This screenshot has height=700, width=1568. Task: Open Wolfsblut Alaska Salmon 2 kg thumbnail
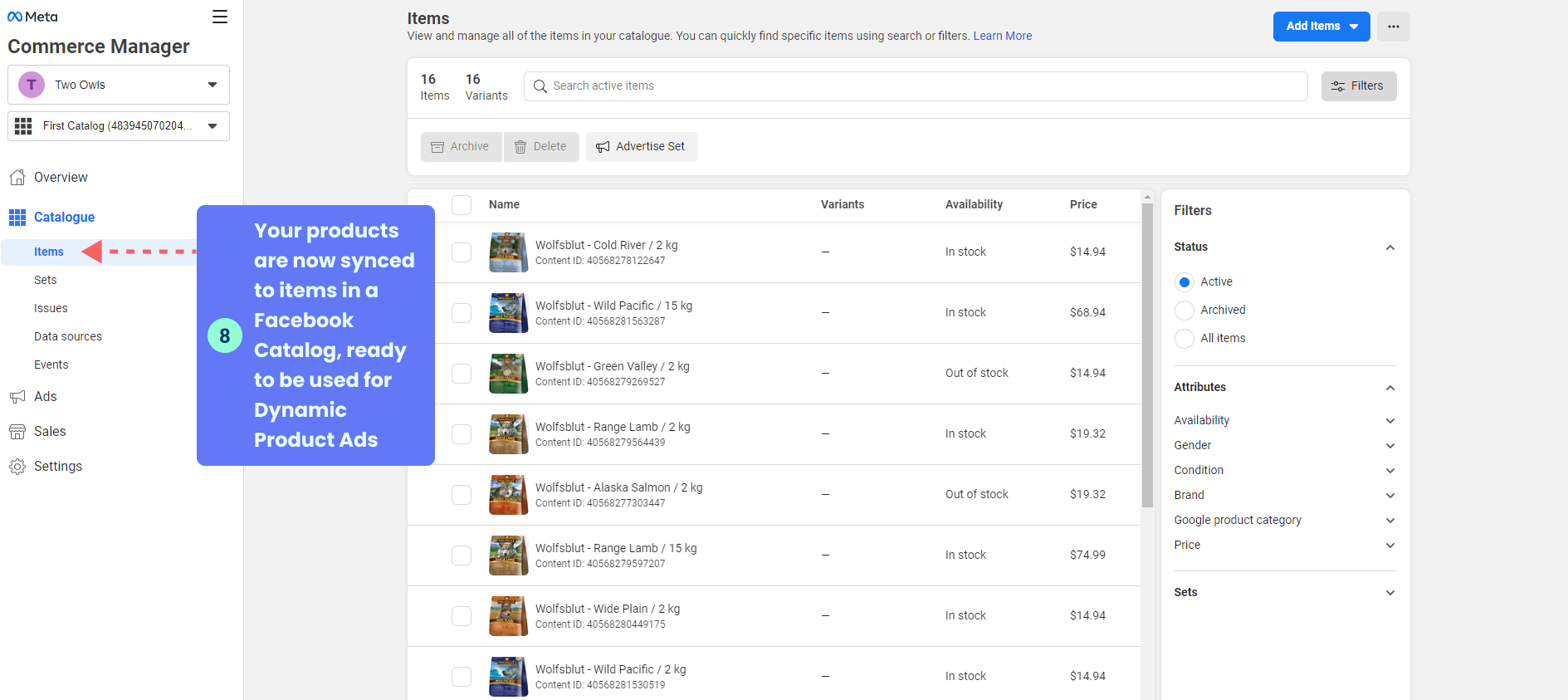[509, 495]
